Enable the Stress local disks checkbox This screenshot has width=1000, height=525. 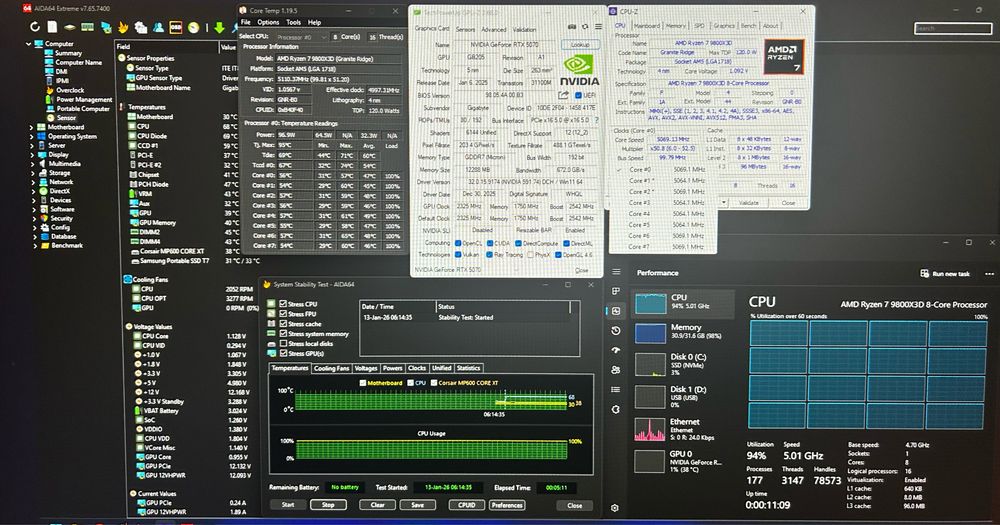pos(283,343)
